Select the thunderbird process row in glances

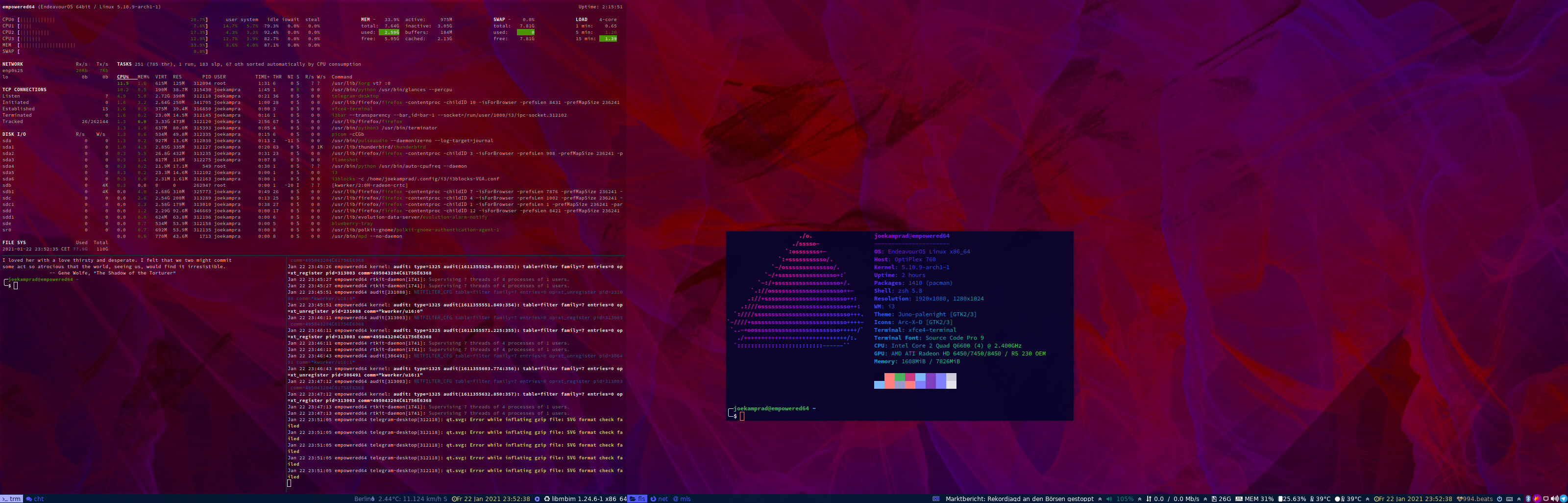point(369,147)
